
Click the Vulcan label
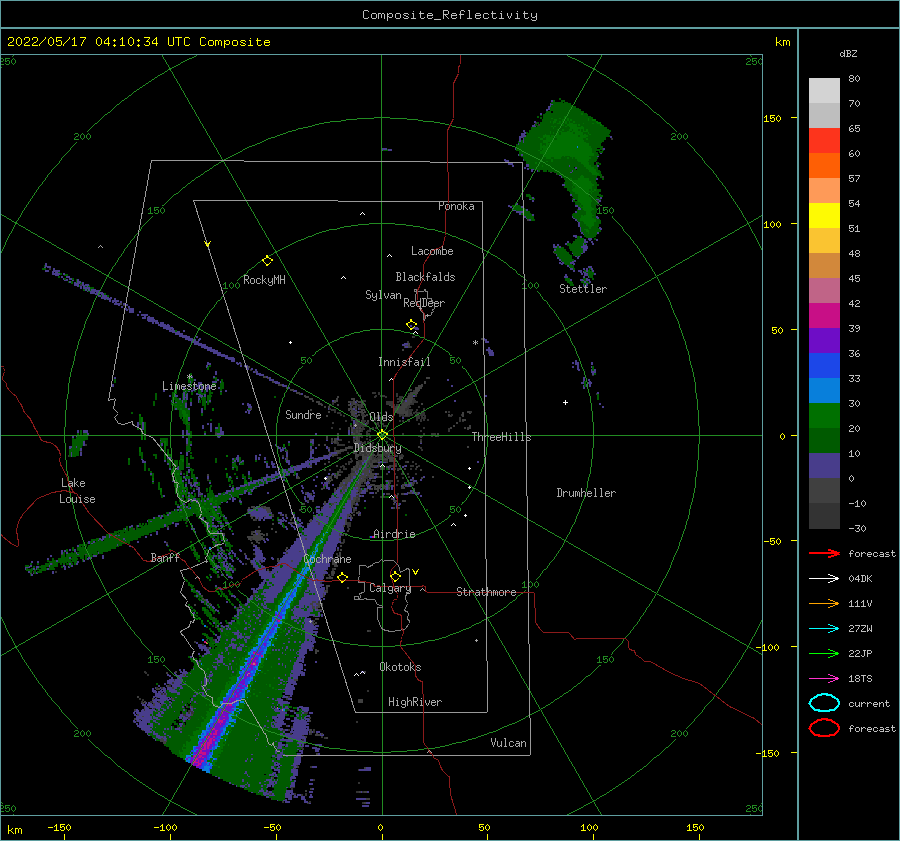(x=508, y=743)
